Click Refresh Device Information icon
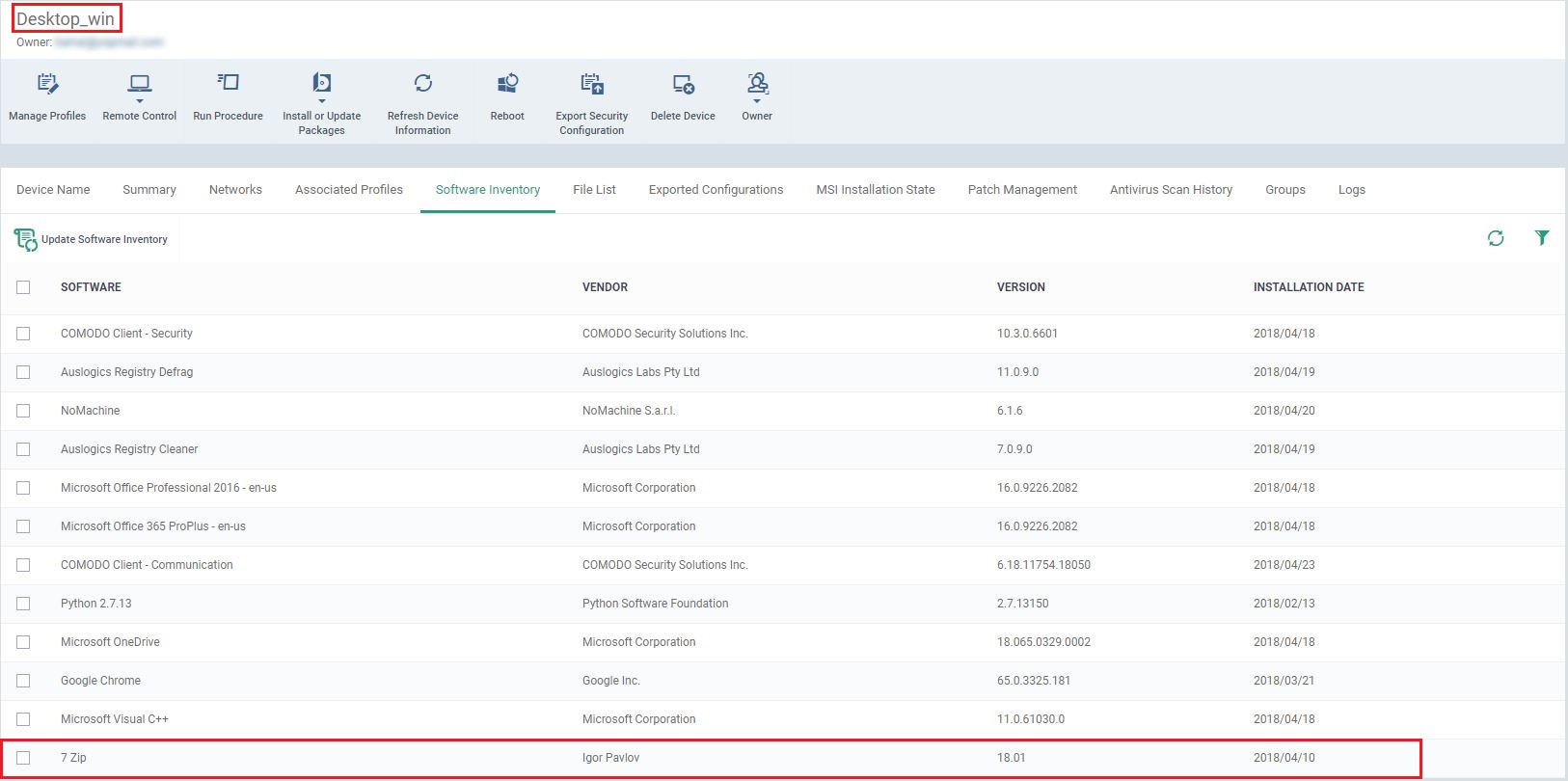The height and width of the screenshot is (781, 1568). coord(422,83)
